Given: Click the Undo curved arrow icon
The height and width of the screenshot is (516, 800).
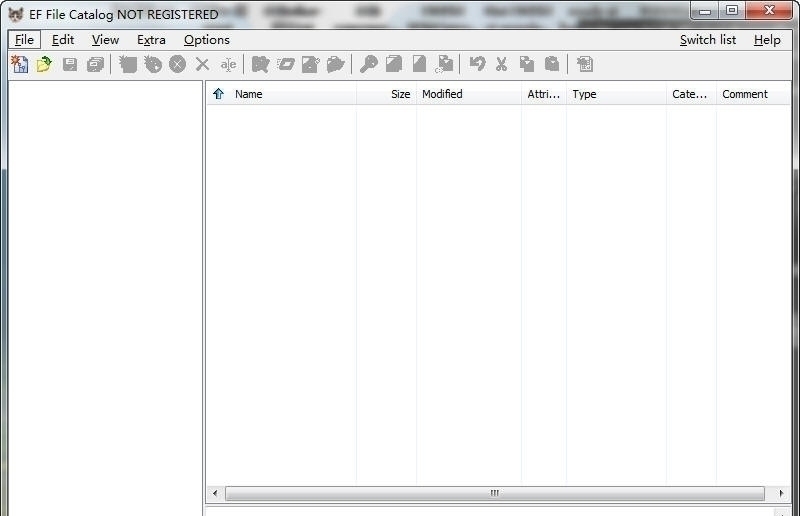Looking at the screenshot, I should (477, 64).
